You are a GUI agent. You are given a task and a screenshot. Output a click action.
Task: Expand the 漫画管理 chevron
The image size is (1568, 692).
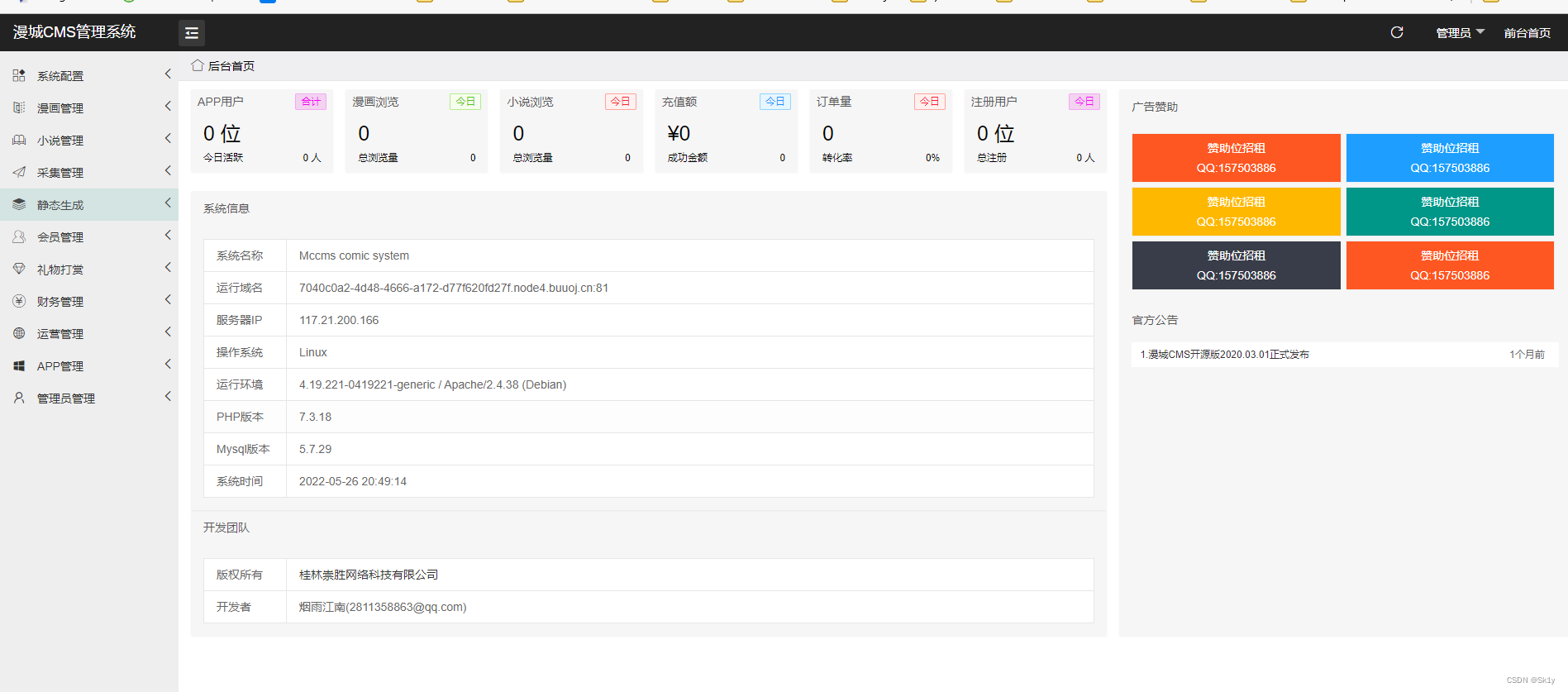click(x=168, y=107)
